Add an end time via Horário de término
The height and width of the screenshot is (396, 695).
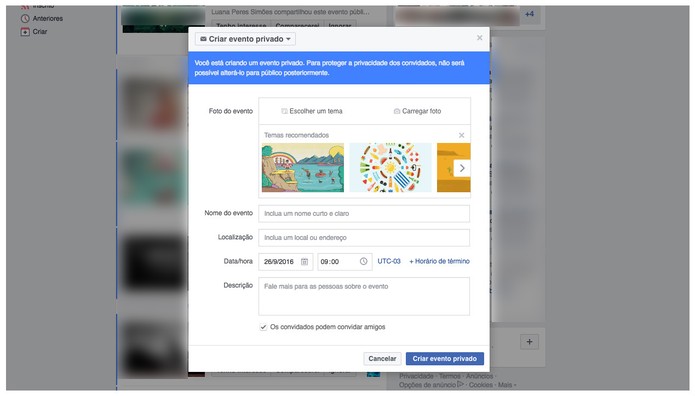(x=439, y=261)
